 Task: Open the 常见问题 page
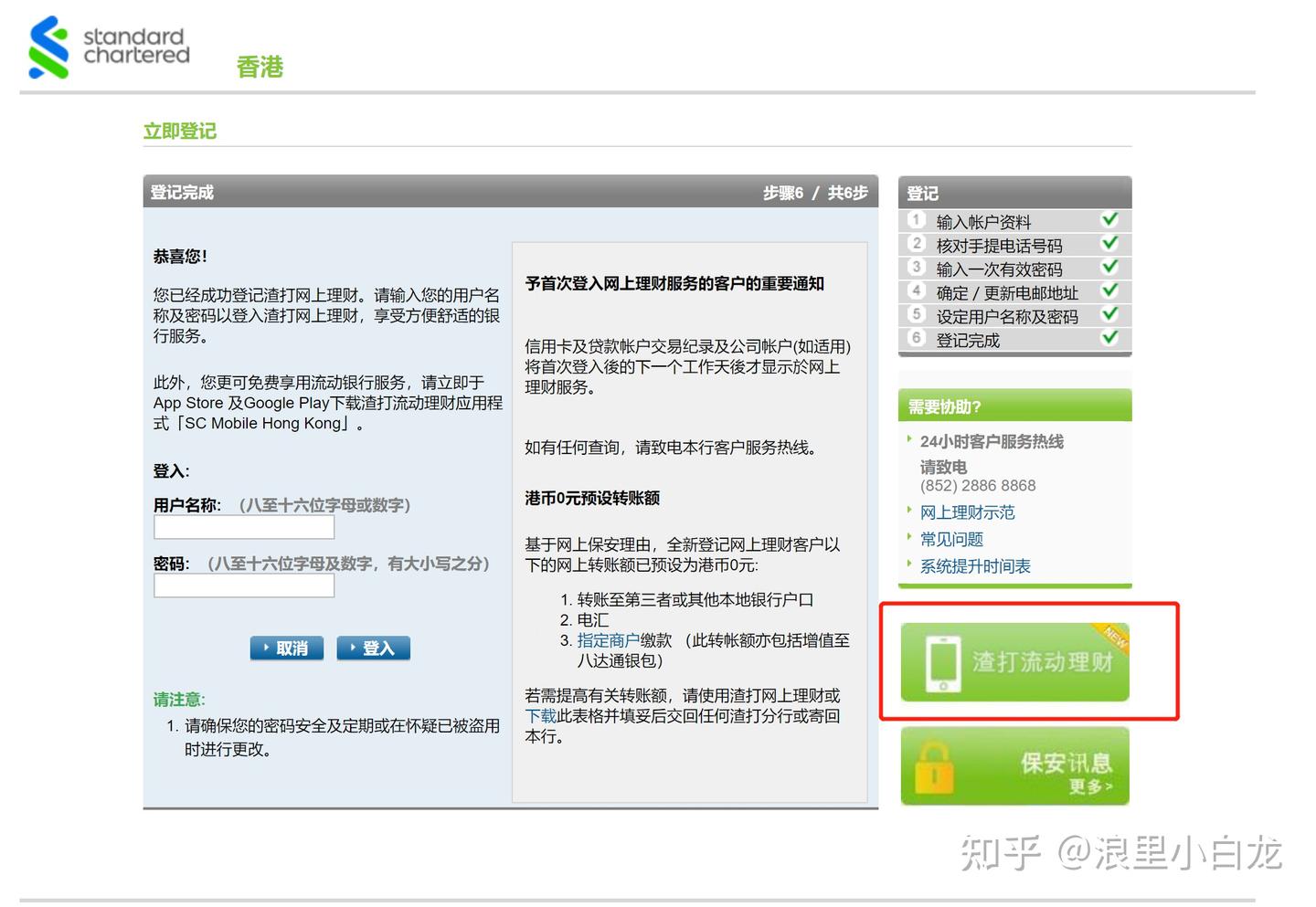pyautogui.click(x=950, y=539)
